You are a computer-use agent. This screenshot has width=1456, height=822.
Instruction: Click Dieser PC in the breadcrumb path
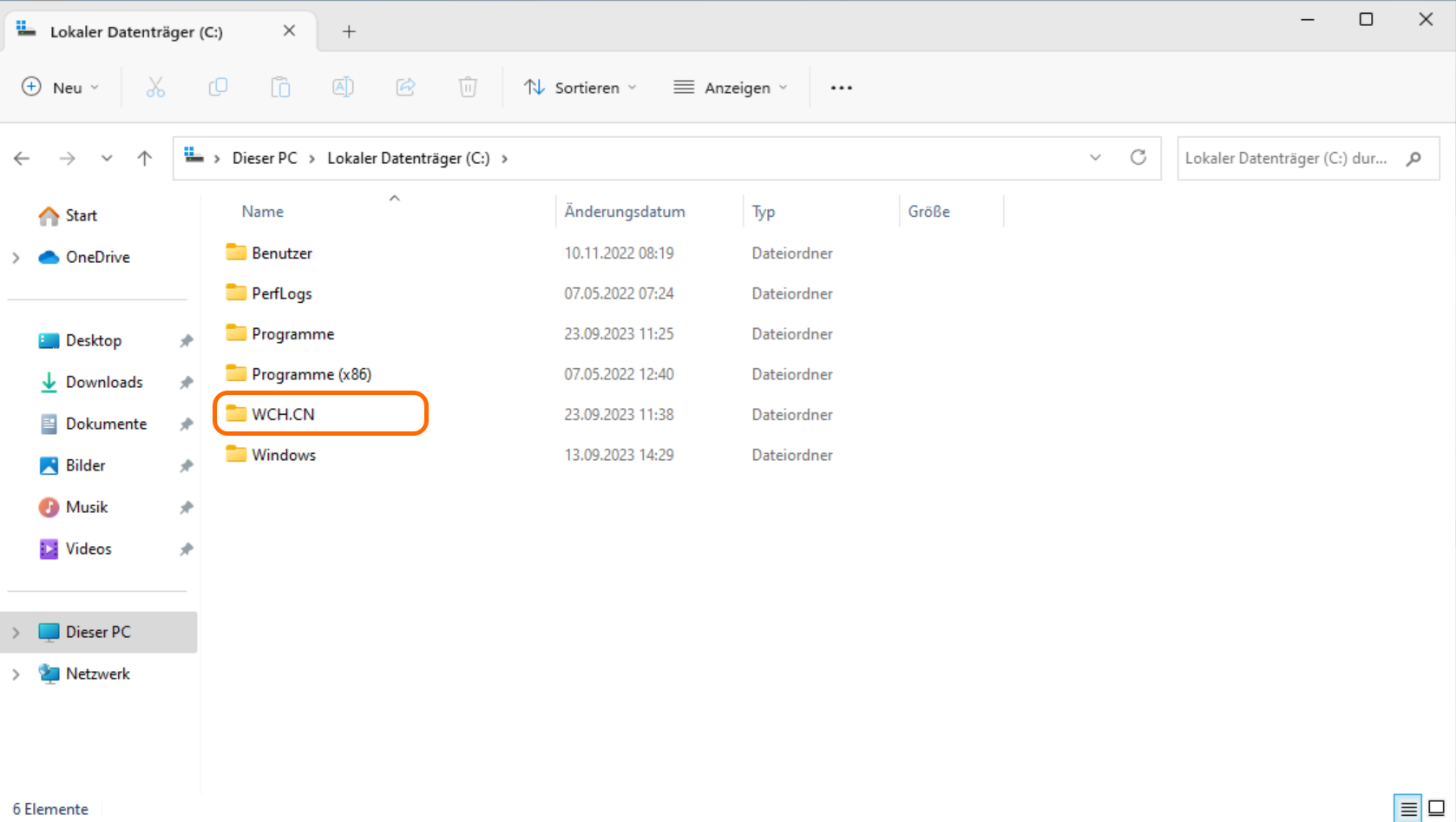264,158
